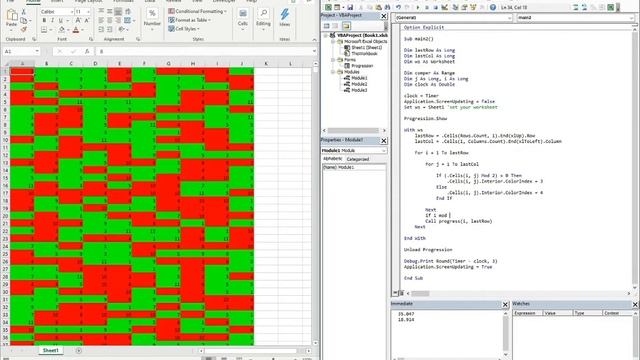Click Decrease Font Size icon in Excel ribbon
640x360 pixels.
tap(87, 20)
